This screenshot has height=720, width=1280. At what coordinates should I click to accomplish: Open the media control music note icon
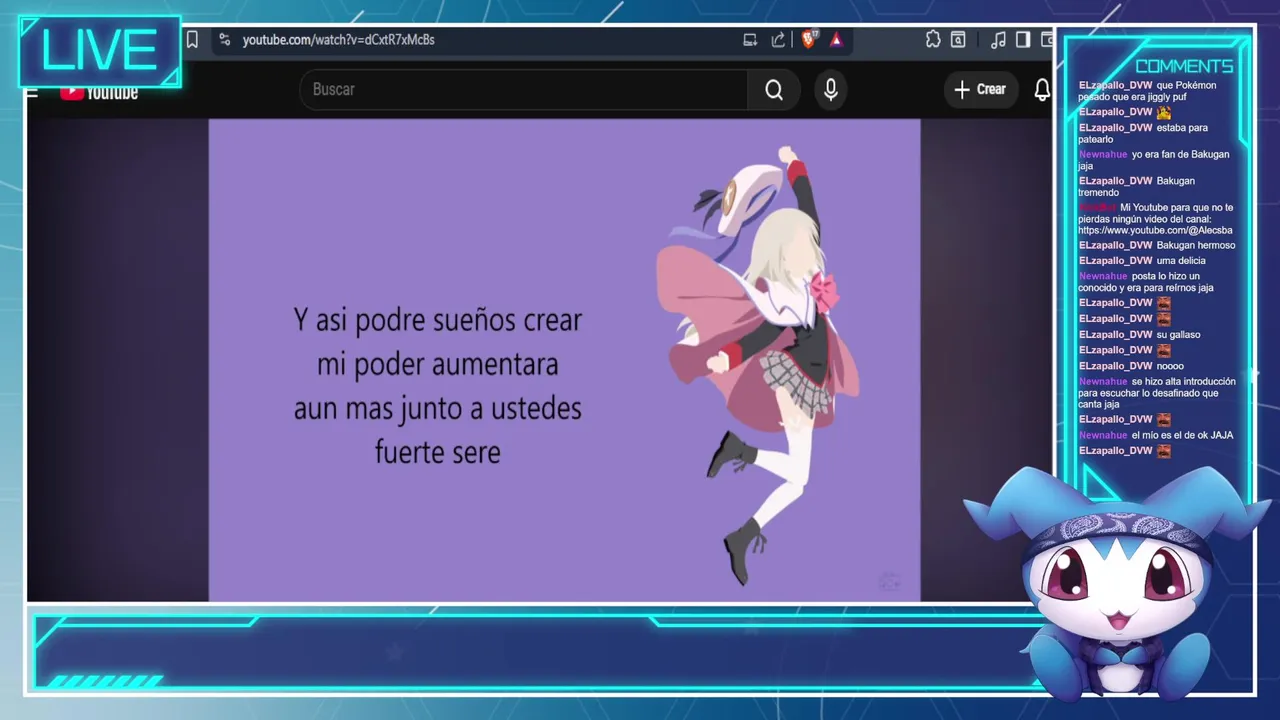pos(998,40)
